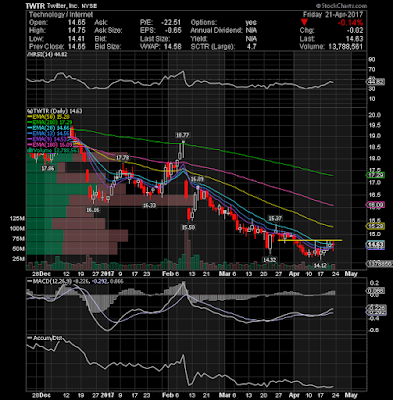393x400 pixels.
Task: Click the TWTR ticker symbol title
Action: (35, 6)
